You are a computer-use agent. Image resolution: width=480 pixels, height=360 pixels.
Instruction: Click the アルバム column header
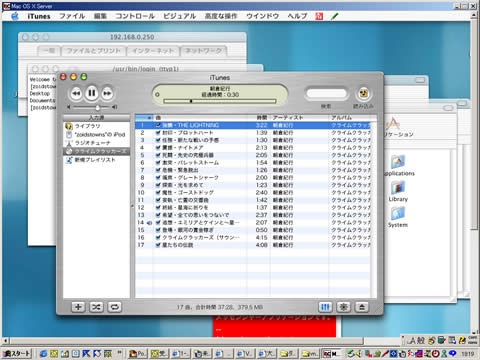[350, 118]
